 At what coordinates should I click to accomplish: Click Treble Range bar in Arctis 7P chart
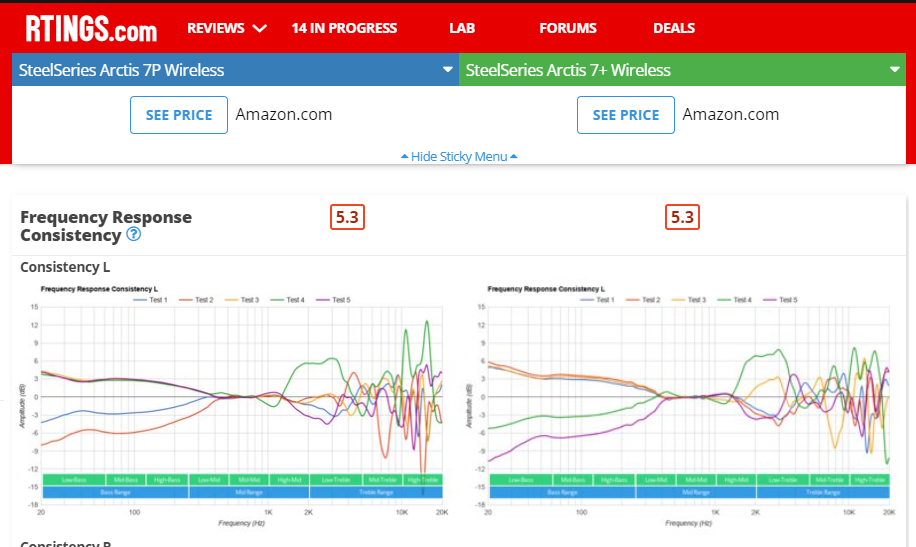click(376, 493)
